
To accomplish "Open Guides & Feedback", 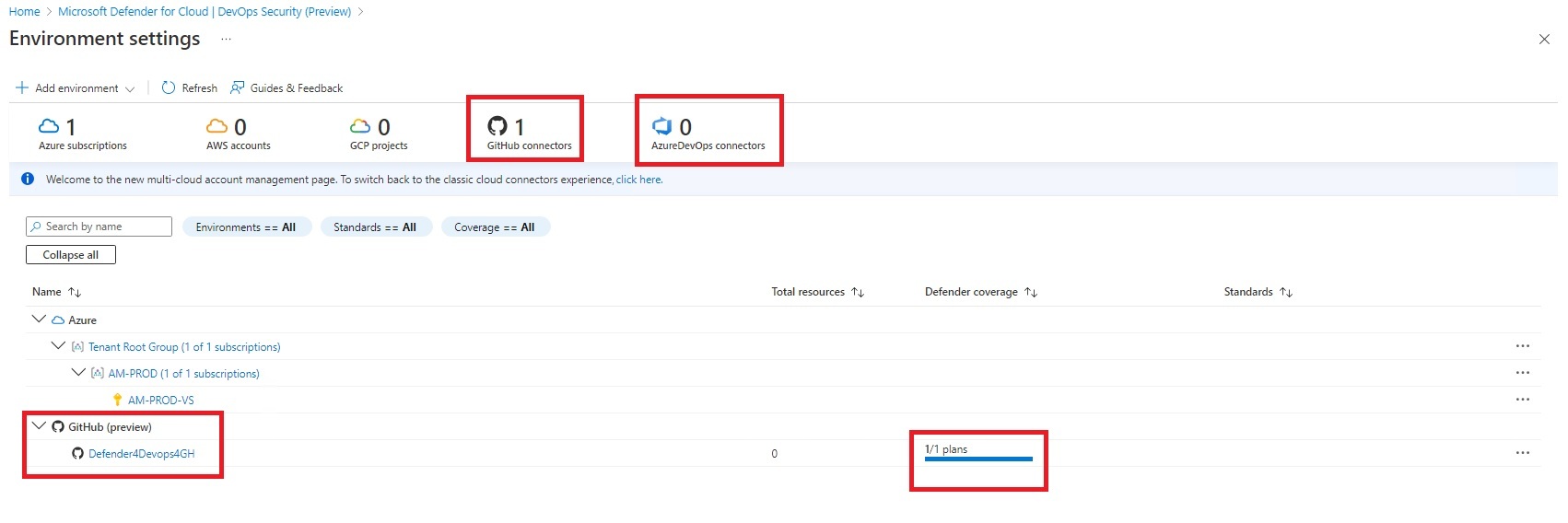I will tap(287, 87).
